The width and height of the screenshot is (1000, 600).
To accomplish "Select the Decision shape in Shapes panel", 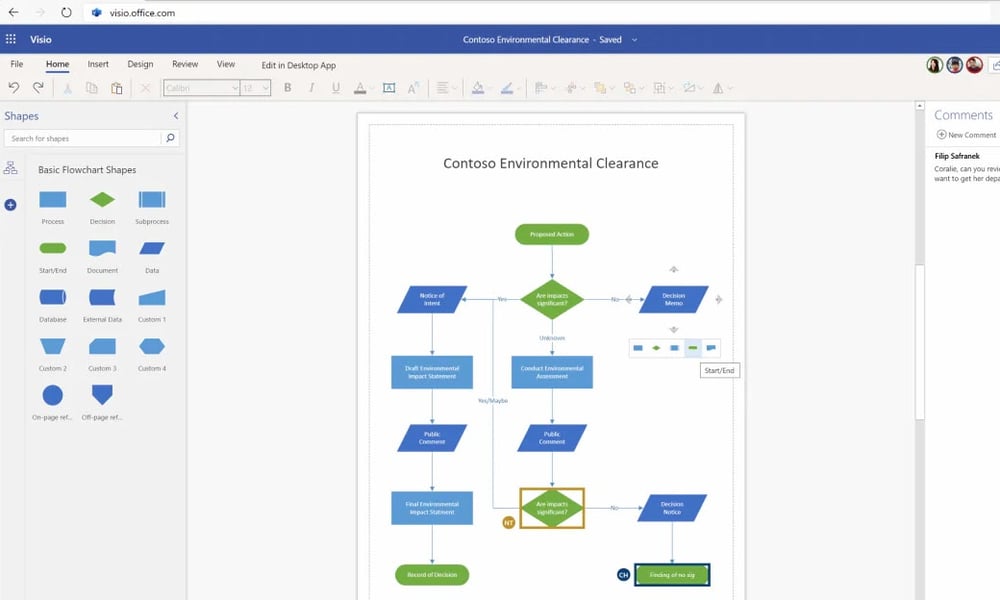I will click(102, 200).
